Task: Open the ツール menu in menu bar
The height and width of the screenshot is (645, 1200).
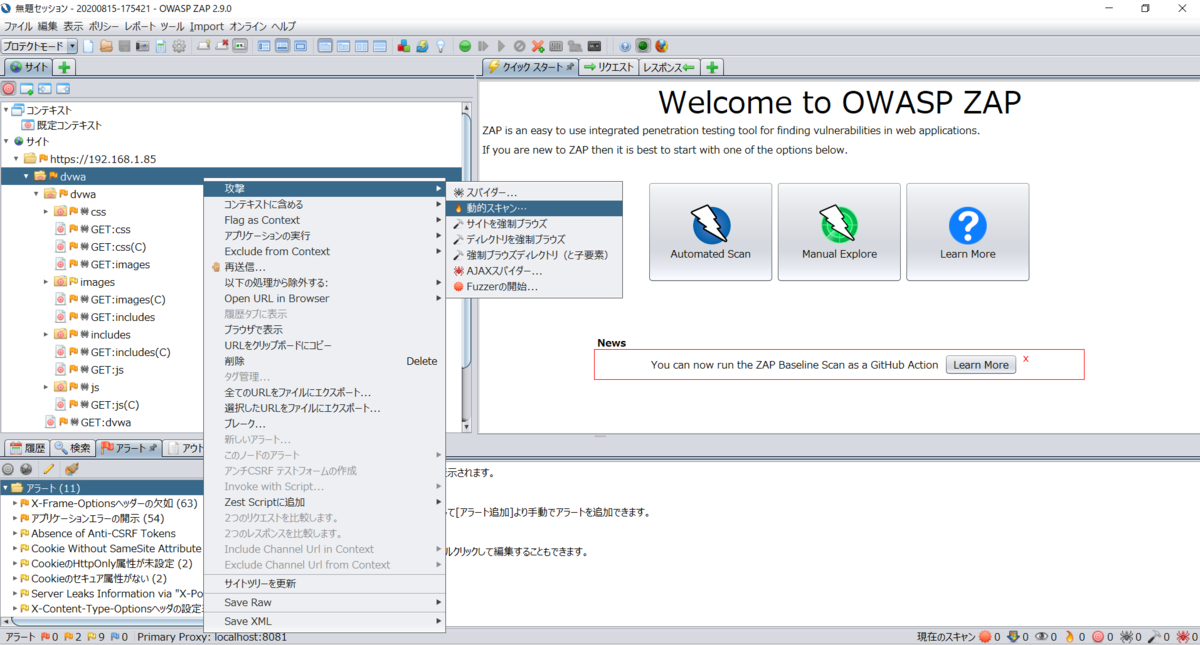Action: pos(172,26)
